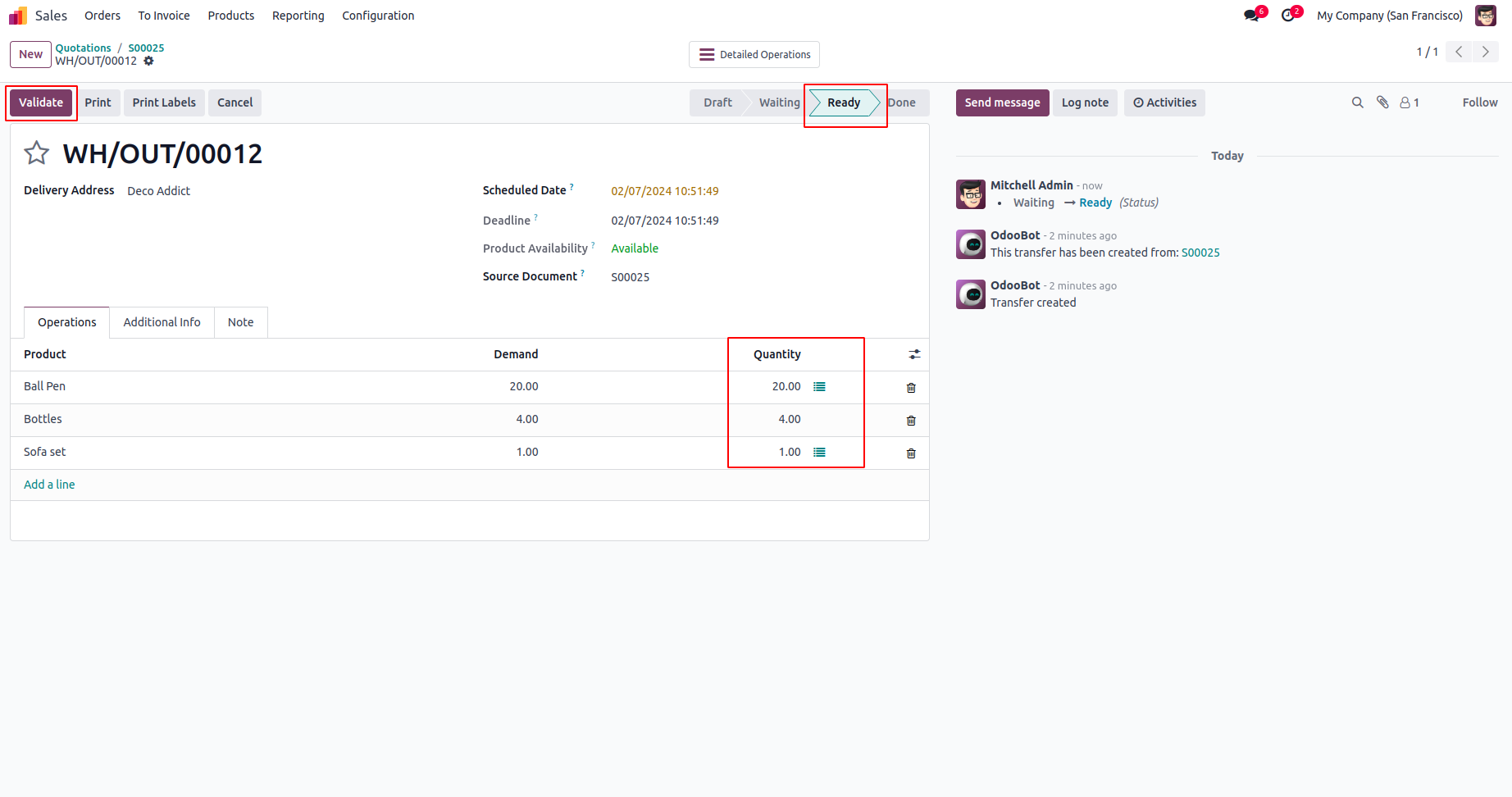Click Send message button

click(x=1002, y=102)
